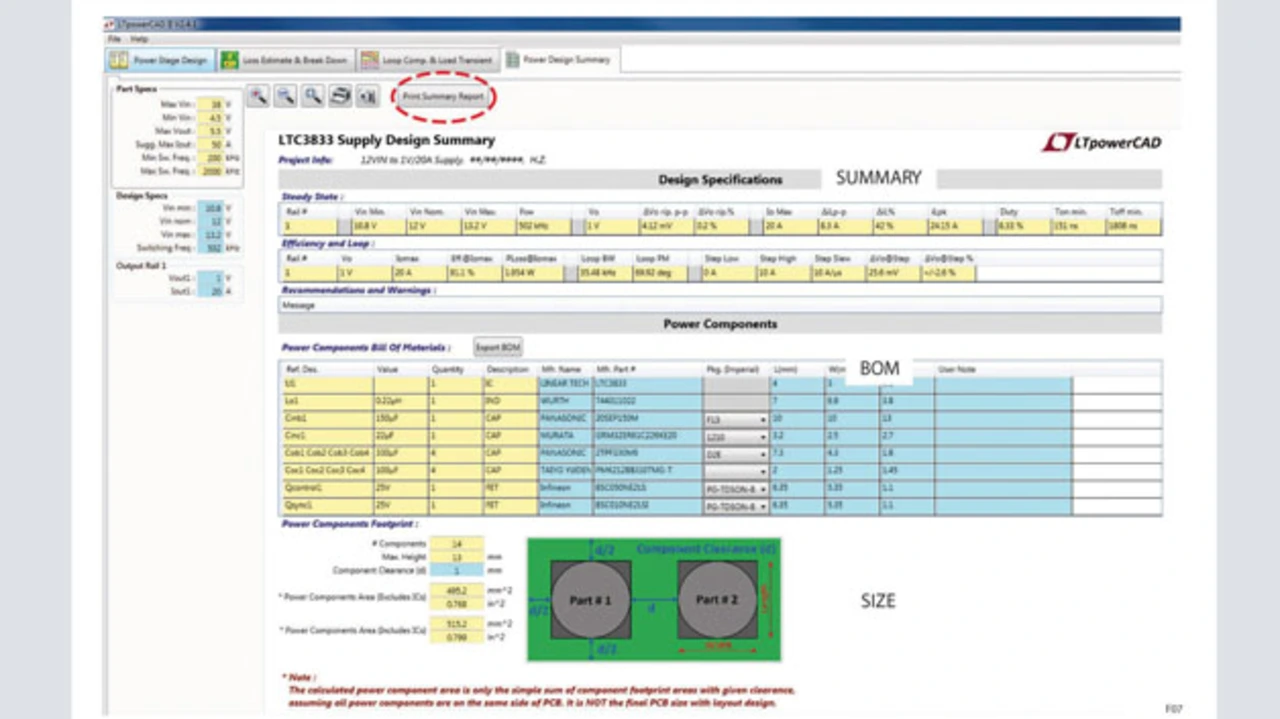Viewport: 1280px width, 719px height.
Task: Click the LTpowerCAD logo in the report
Action: tap(1101, 143)
